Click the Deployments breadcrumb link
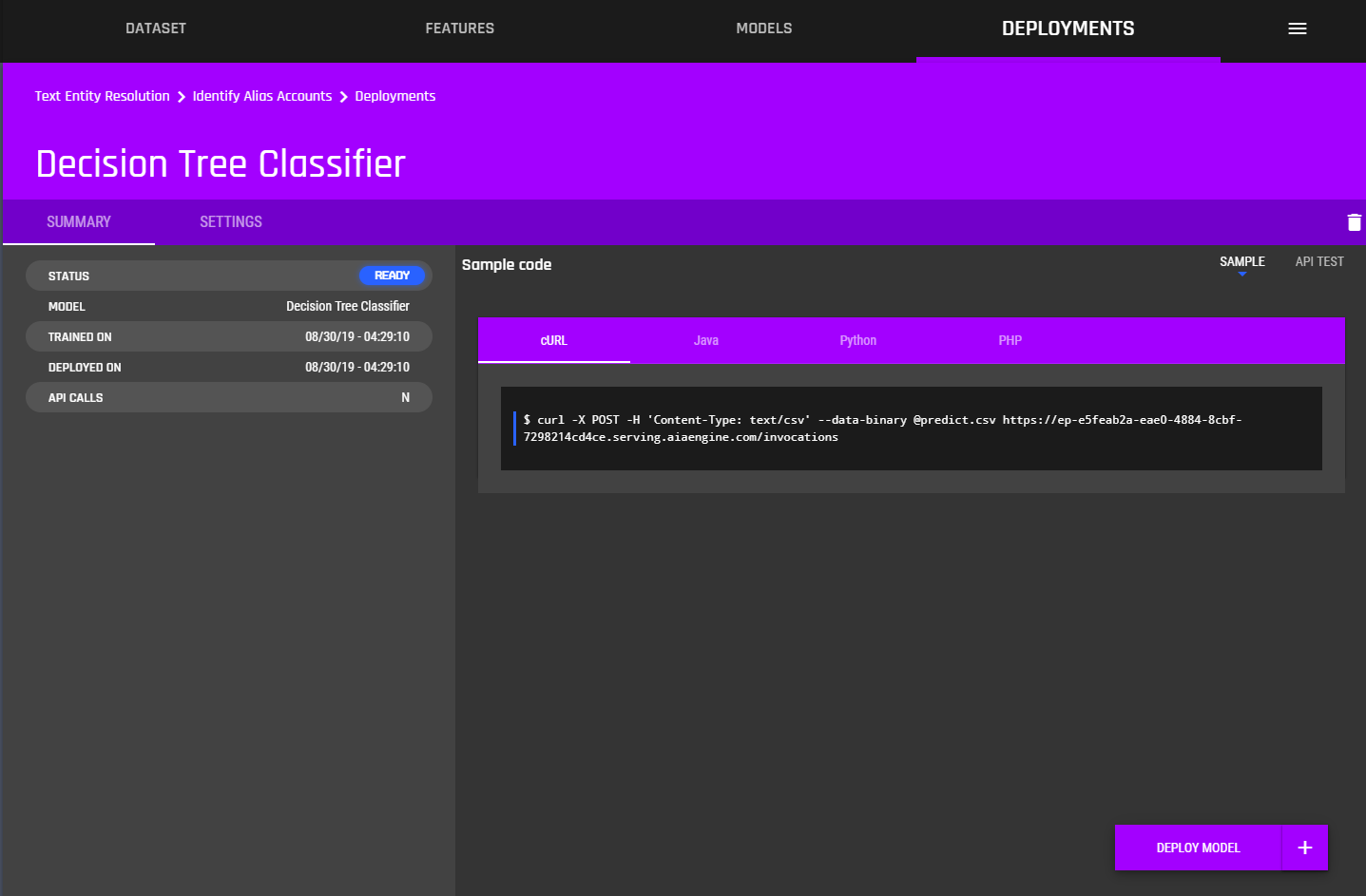 (395, 96)
